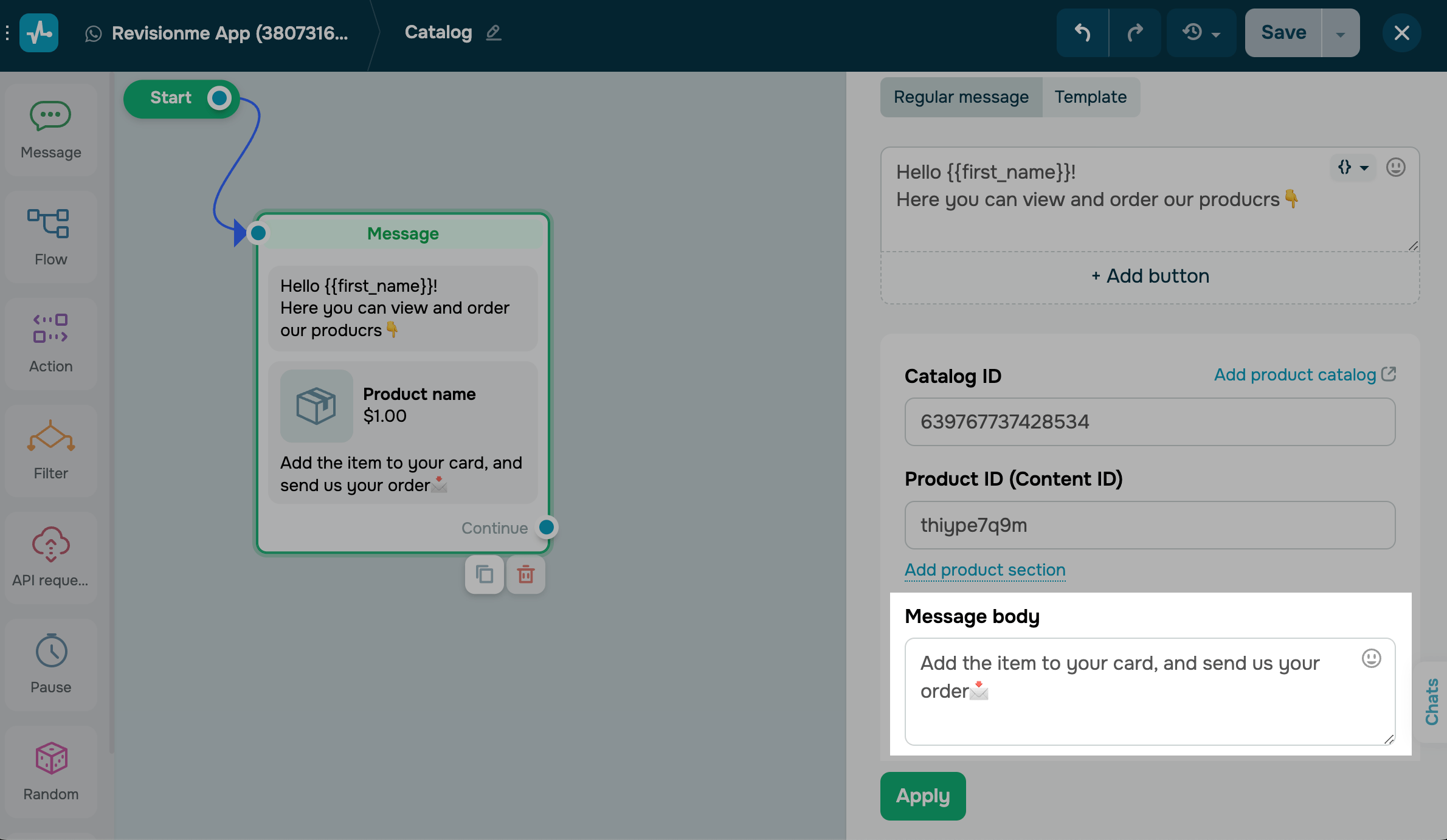The width and height of the screenshot is (1447, 840).
Task: Open the Add product section link
Action: (985, 570)
